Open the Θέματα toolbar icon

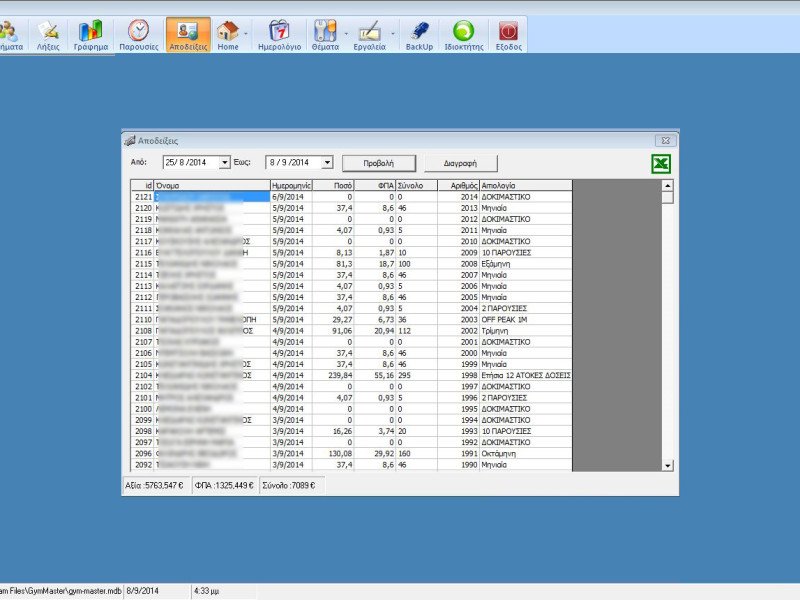pyautogui.click(x=325, y=35)
